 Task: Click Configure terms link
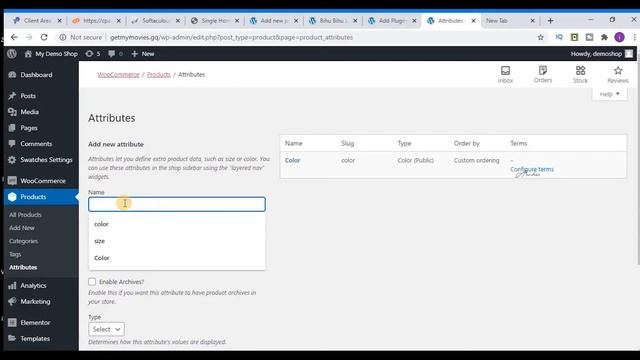[532, 169]
